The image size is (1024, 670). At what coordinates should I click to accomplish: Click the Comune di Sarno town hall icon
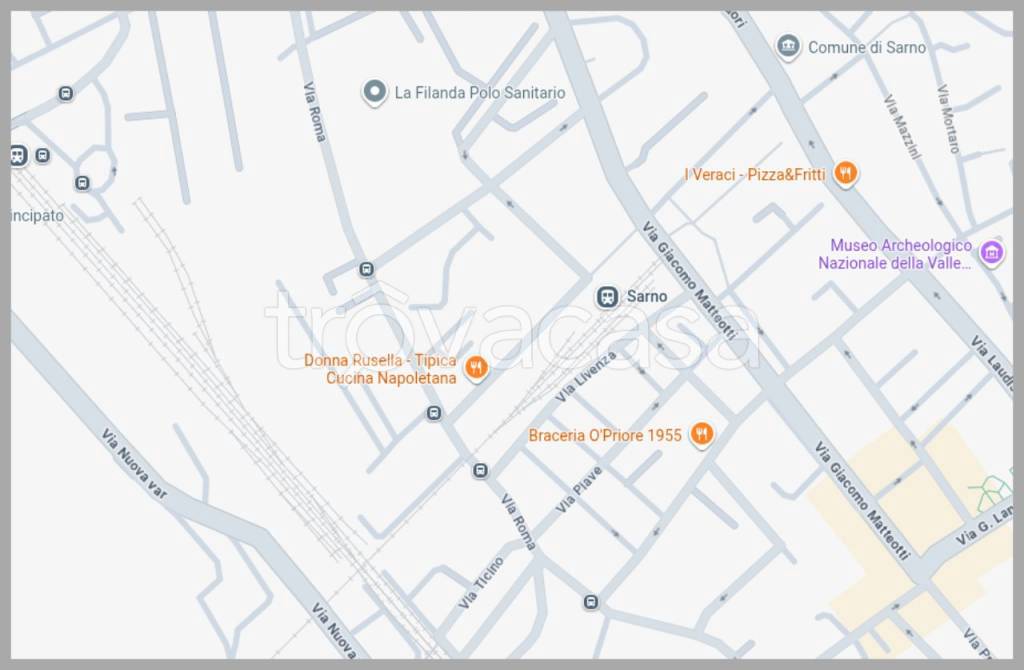788,47
